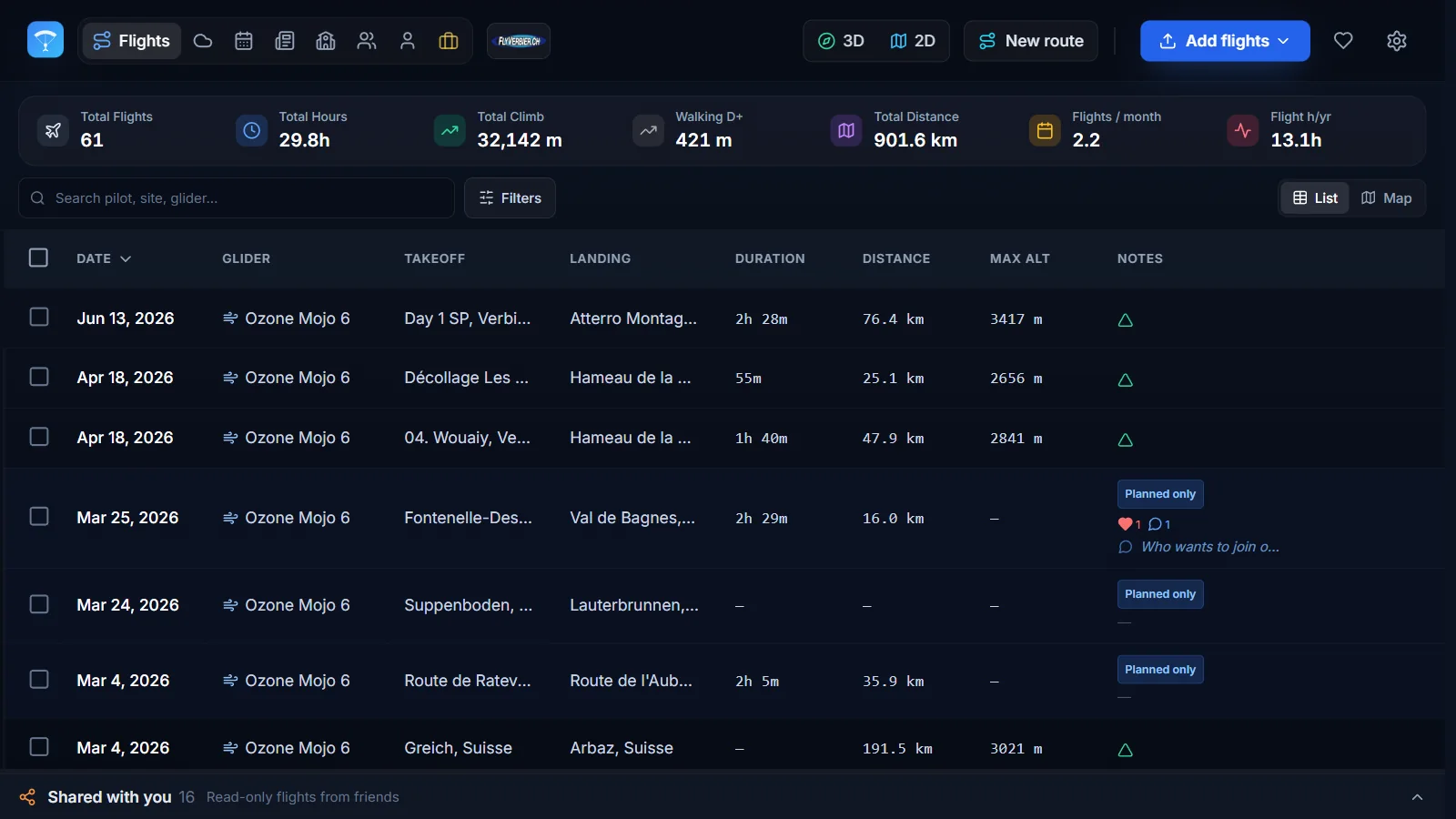Image resolution: width=1456 pixels, height=819 pixels.
Task: Click the 'Day 1 SP, Verbi...' takeoff cell
Action: [468, 318]
